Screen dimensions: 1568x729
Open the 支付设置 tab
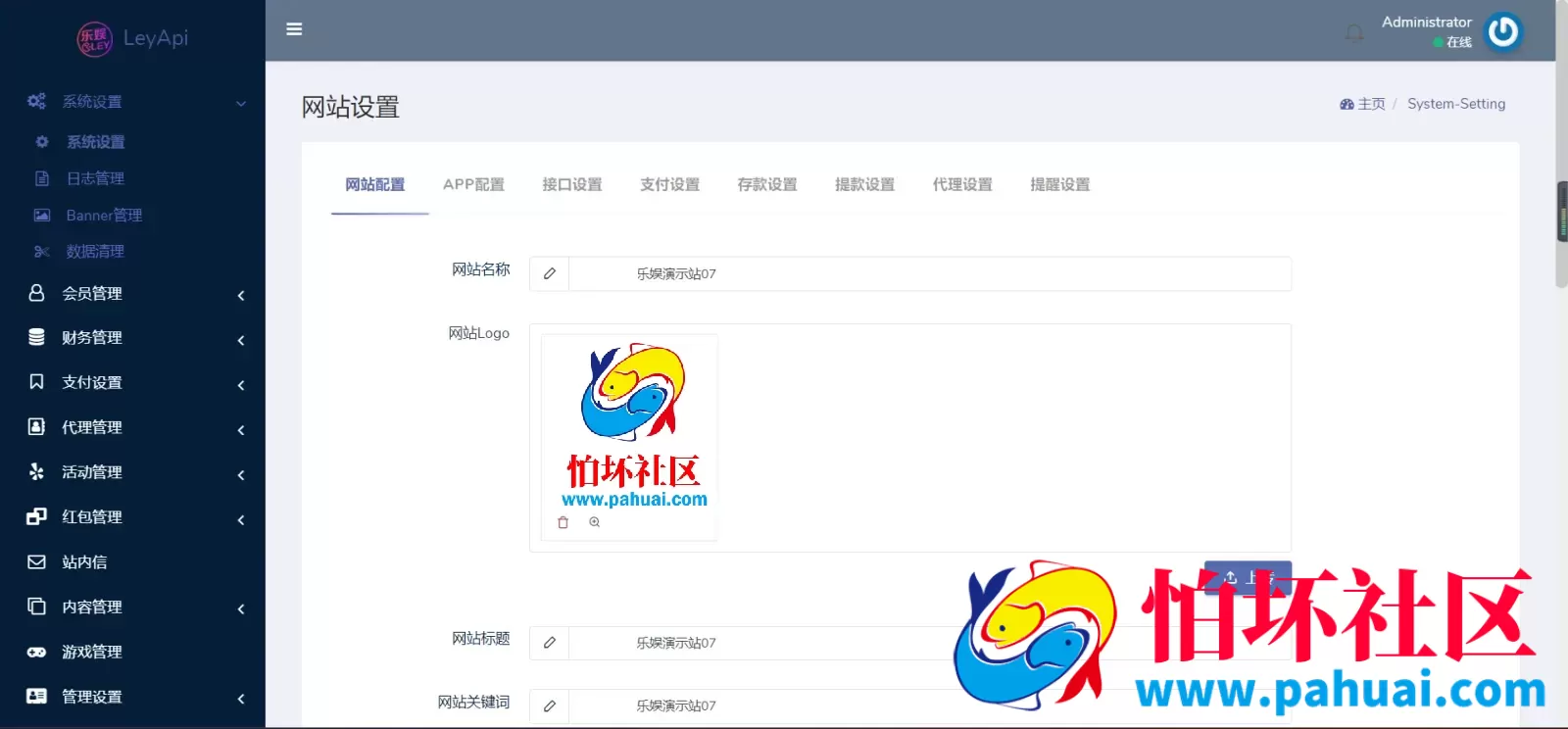tap(670, 184)
